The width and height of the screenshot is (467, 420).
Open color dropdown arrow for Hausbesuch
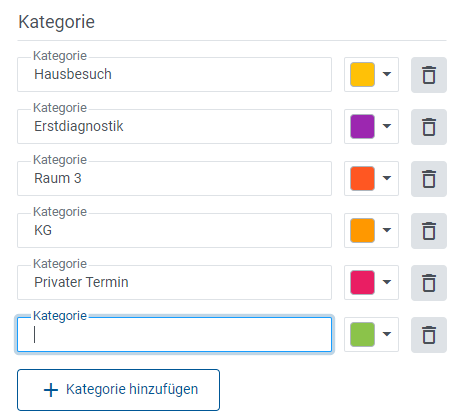[387, 74]
